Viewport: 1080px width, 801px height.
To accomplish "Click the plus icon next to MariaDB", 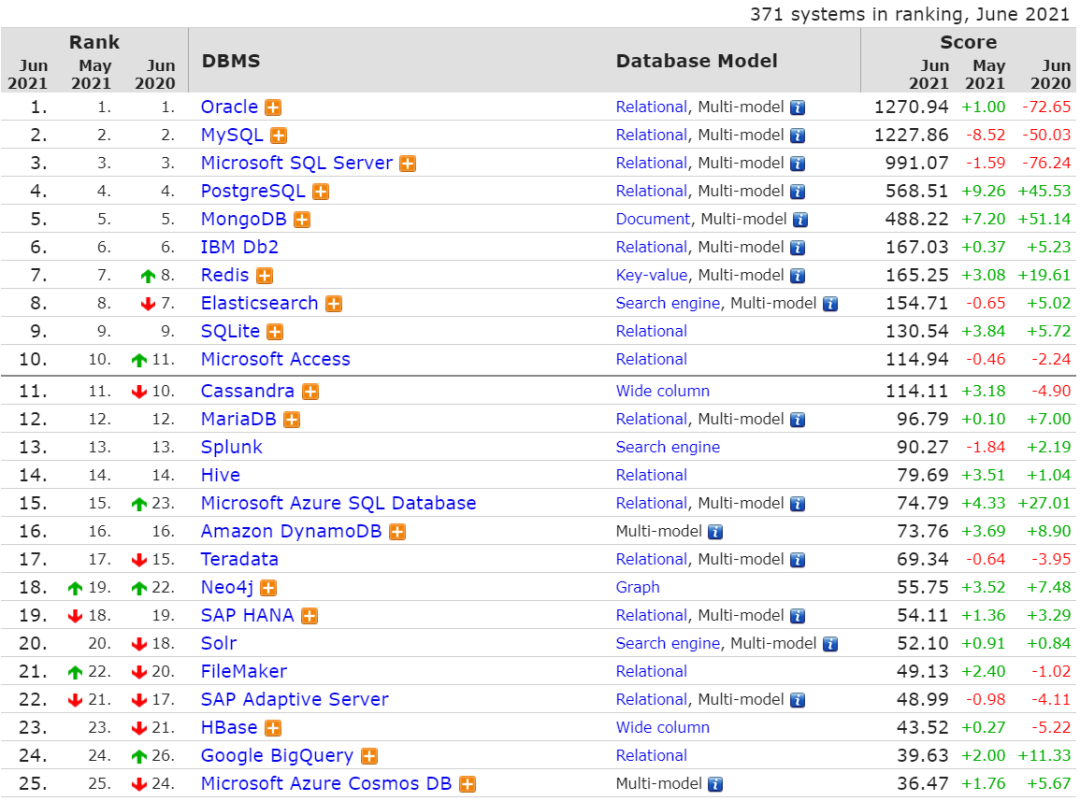I will click(293, 419).
